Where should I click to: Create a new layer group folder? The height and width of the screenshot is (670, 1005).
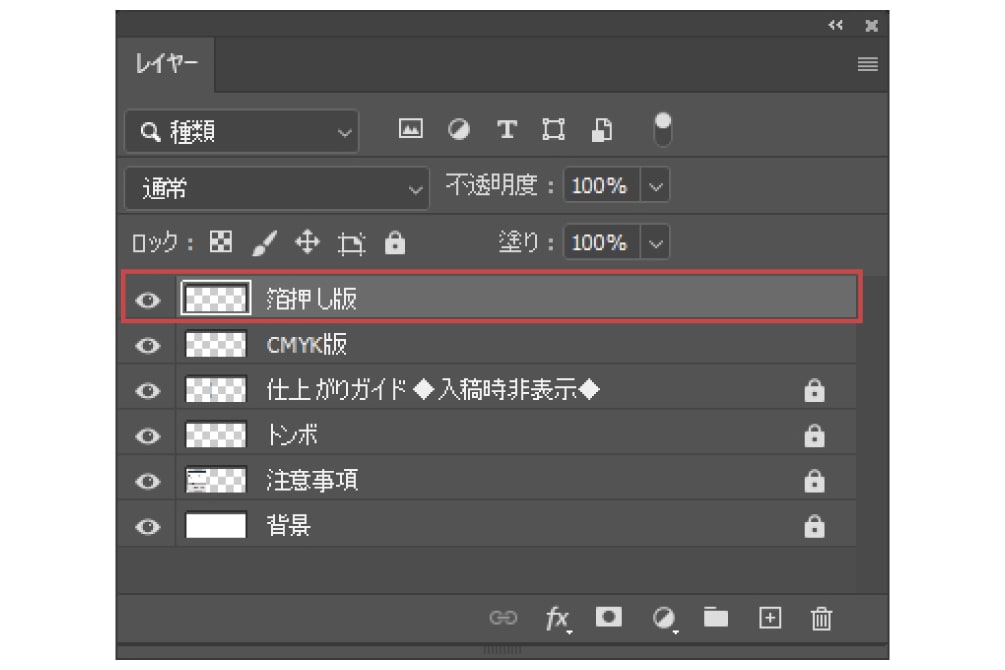(x=716, y=618)
